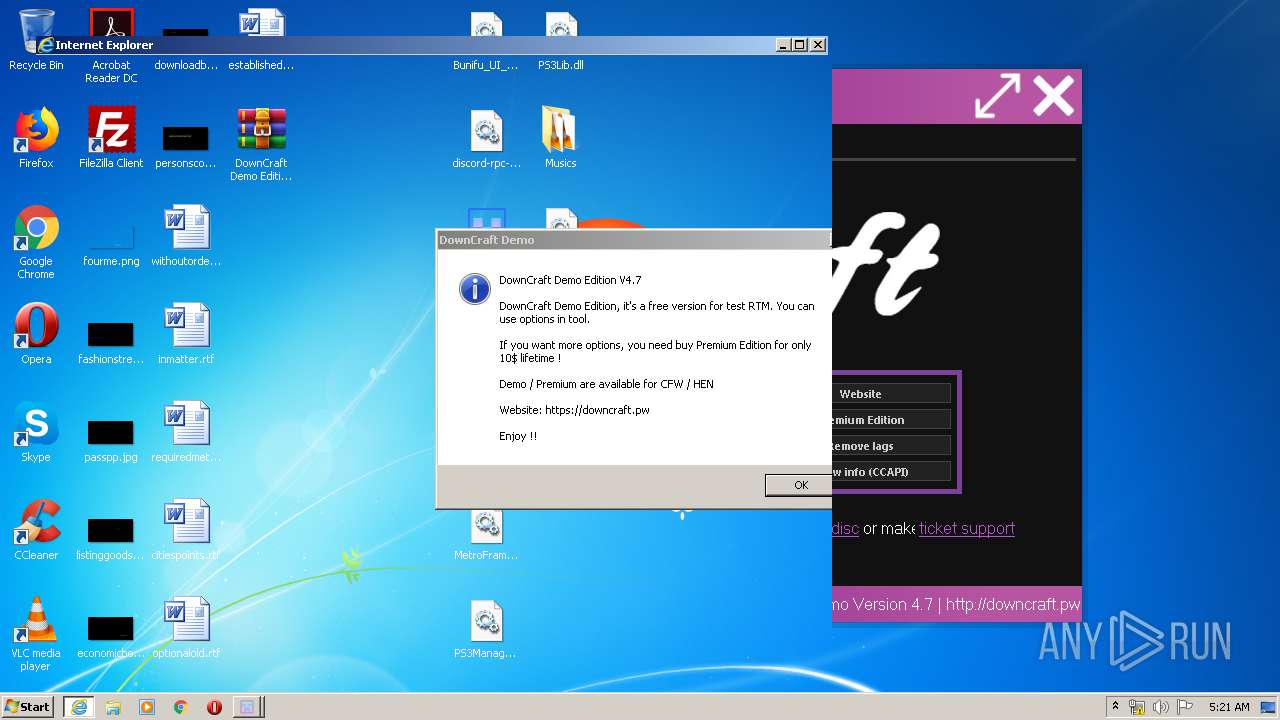Image resolution: width=1280 pixels, height=720 pixels.
Task: Click the Premium Edition button
Action: (x=889, y=420)
